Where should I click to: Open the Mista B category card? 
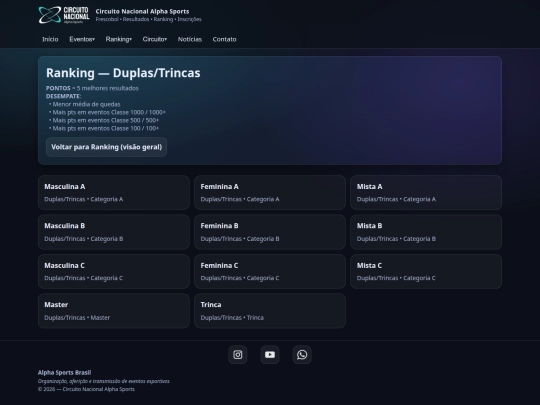point(426,232)
